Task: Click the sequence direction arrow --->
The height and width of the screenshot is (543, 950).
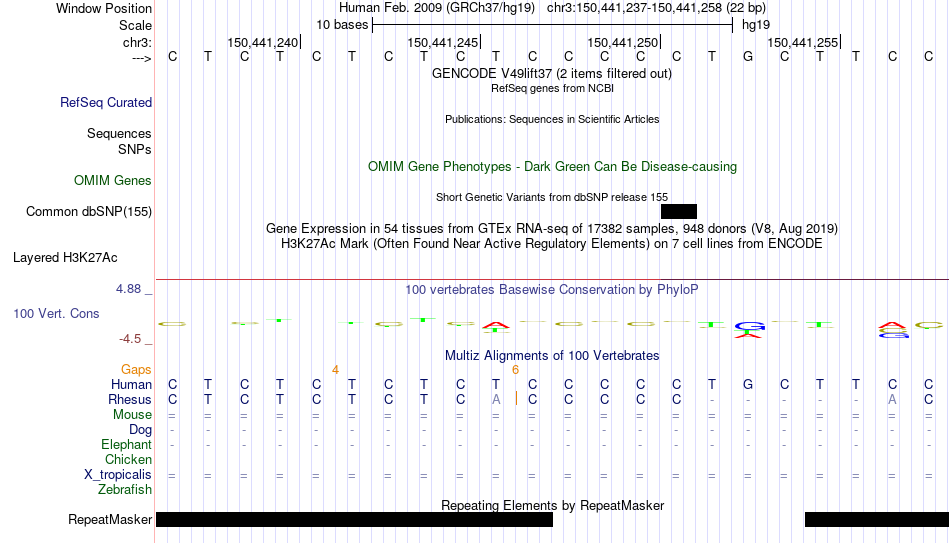Action: pos(142,58)
